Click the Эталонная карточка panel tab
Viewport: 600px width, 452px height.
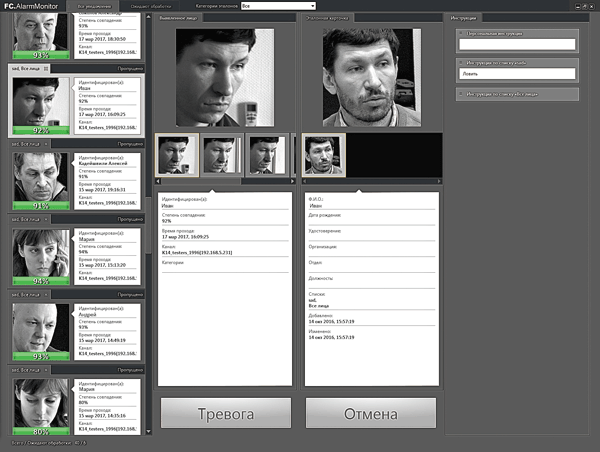[328, 18]
